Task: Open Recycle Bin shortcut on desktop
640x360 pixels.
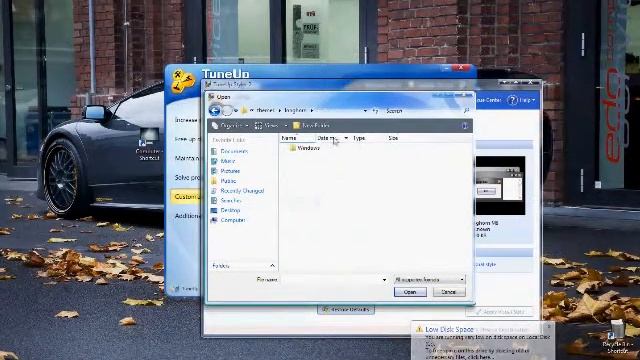Action: pos(617,337)
